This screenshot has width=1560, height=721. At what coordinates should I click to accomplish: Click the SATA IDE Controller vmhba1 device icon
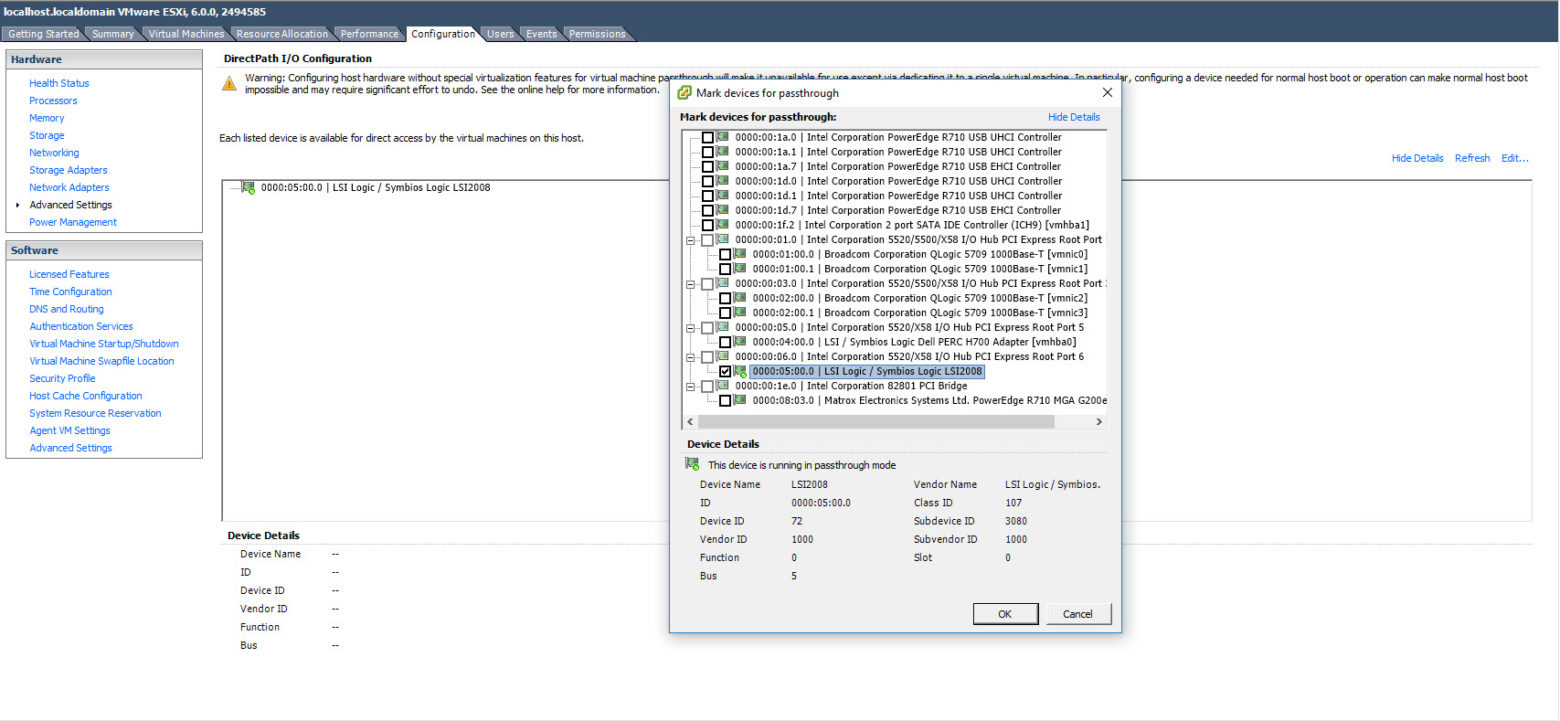click(x=723, y=225)
